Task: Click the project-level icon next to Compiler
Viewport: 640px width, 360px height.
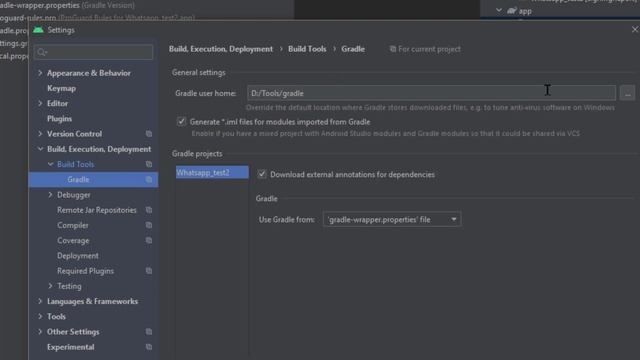Action: pos(149,225)
